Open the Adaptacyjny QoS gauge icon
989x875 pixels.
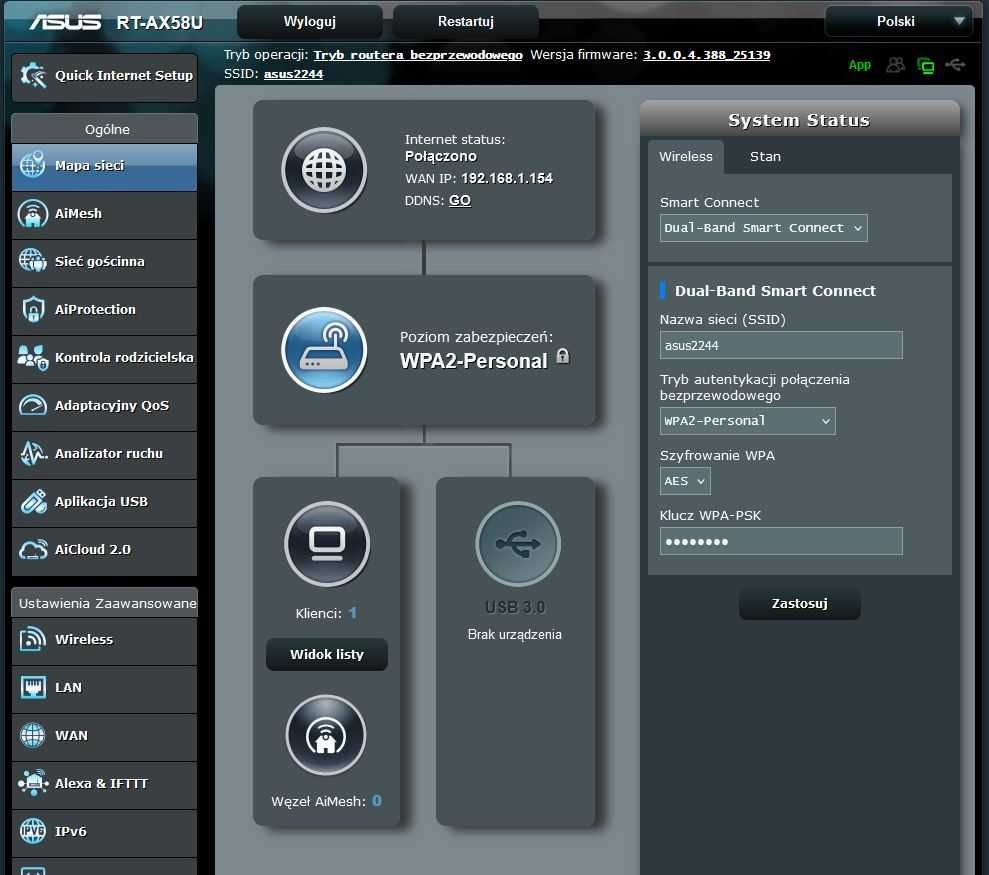pyautogui.click(x=32, y=405)
